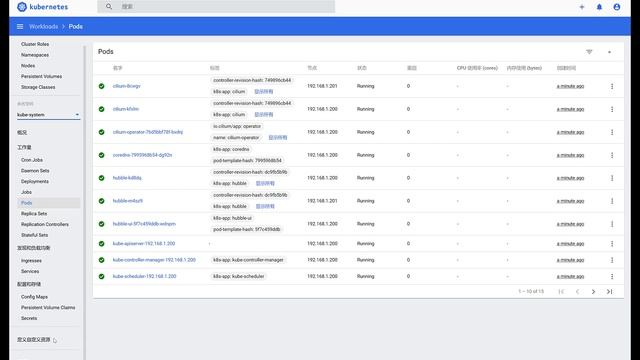Open actions menu for second cilium pod row

pos(612,109)
